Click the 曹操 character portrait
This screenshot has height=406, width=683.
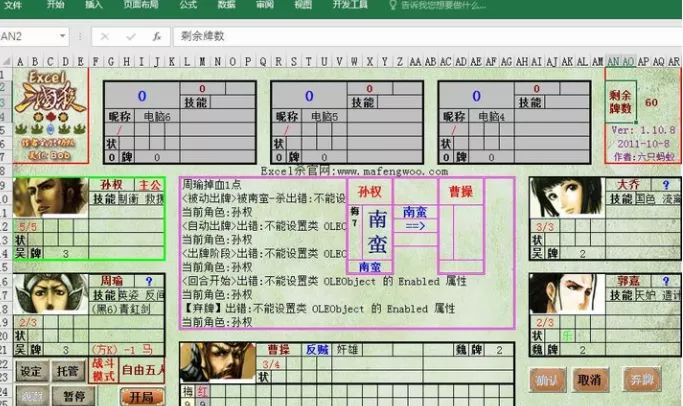pyautogui.click(x=218, y=362)
